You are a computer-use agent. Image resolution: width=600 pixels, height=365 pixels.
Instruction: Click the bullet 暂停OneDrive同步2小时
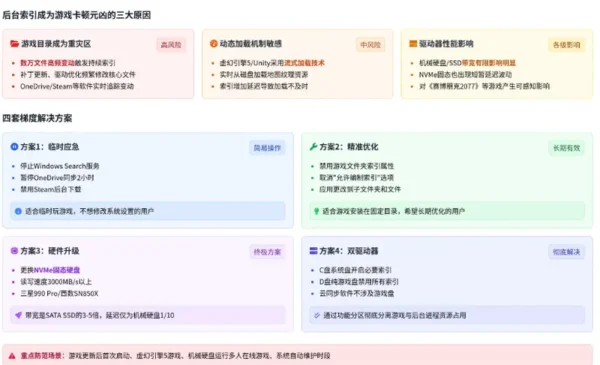pyautogui.click(x=57, y=178)
